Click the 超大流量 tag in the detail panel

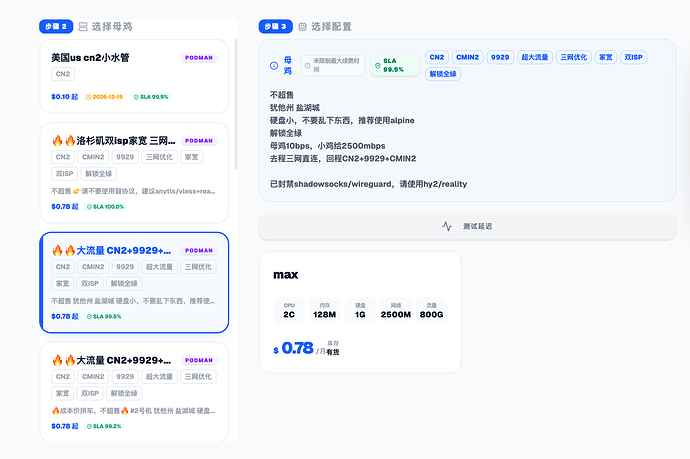click(535, 57)
